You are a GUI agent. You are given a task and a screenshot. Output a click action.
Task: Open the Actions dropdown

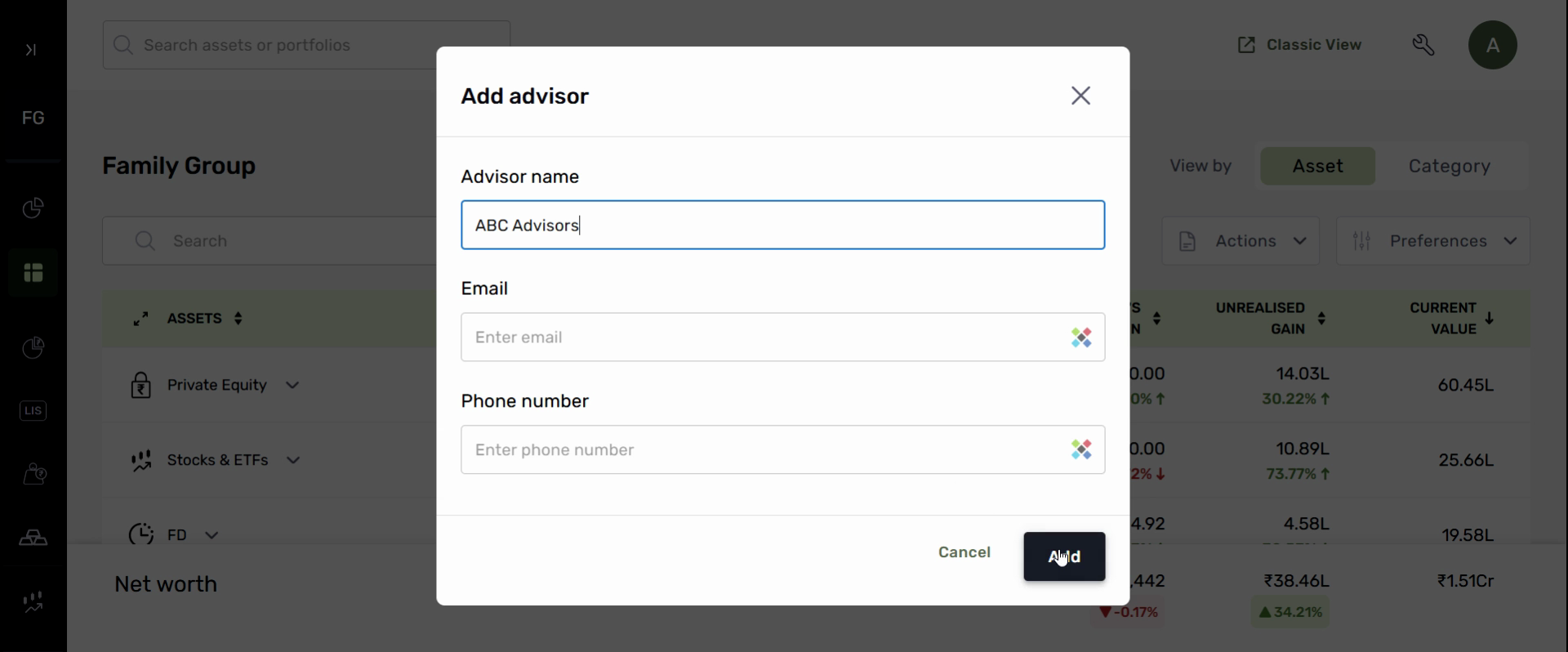pos(1241,241)
